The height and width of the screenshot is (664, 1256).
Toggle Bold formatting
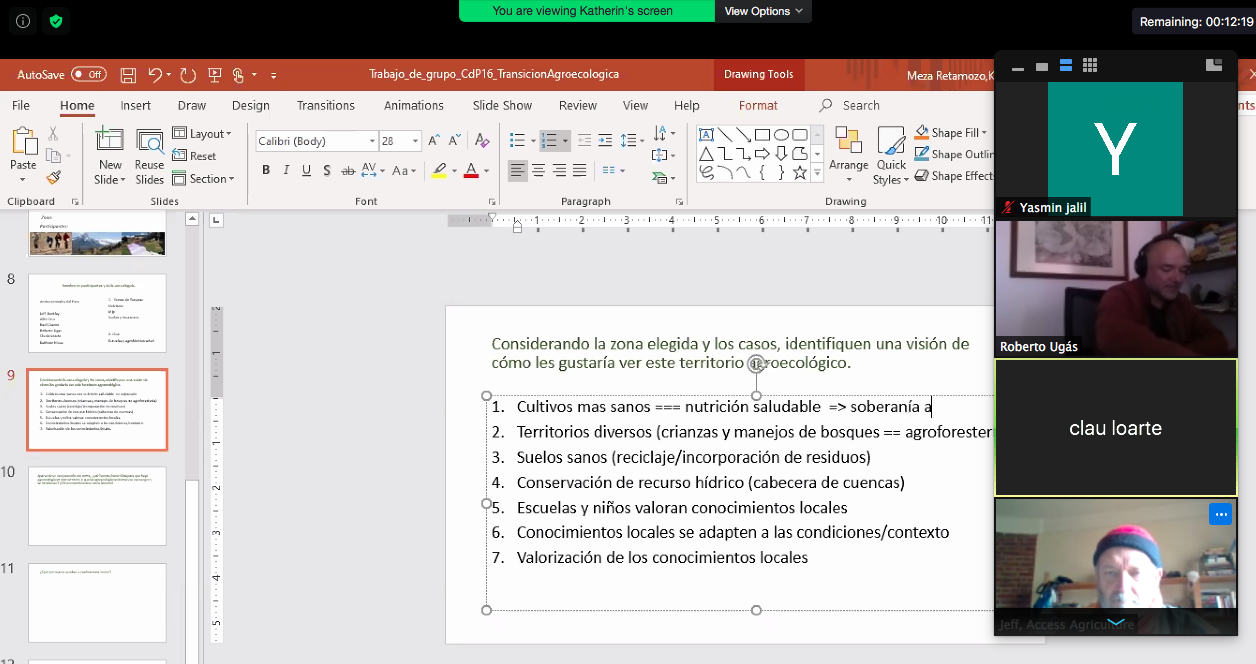click(266, 171)
